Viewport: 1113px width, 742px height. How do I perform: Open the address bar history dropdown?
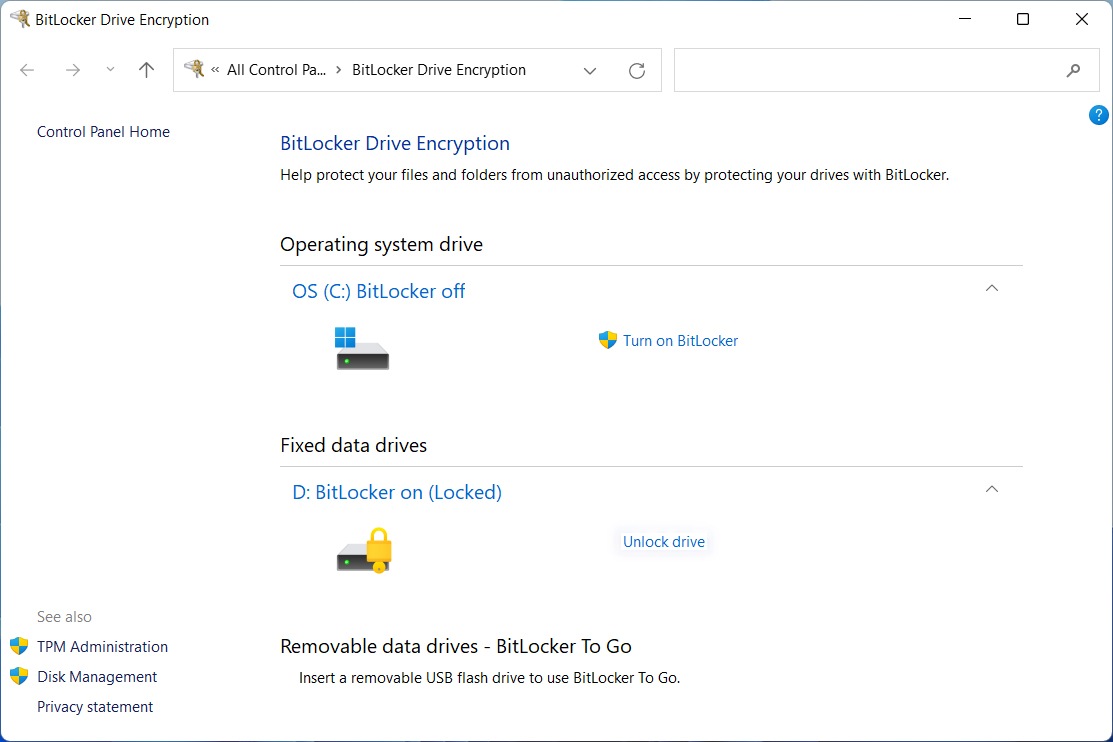589,70
